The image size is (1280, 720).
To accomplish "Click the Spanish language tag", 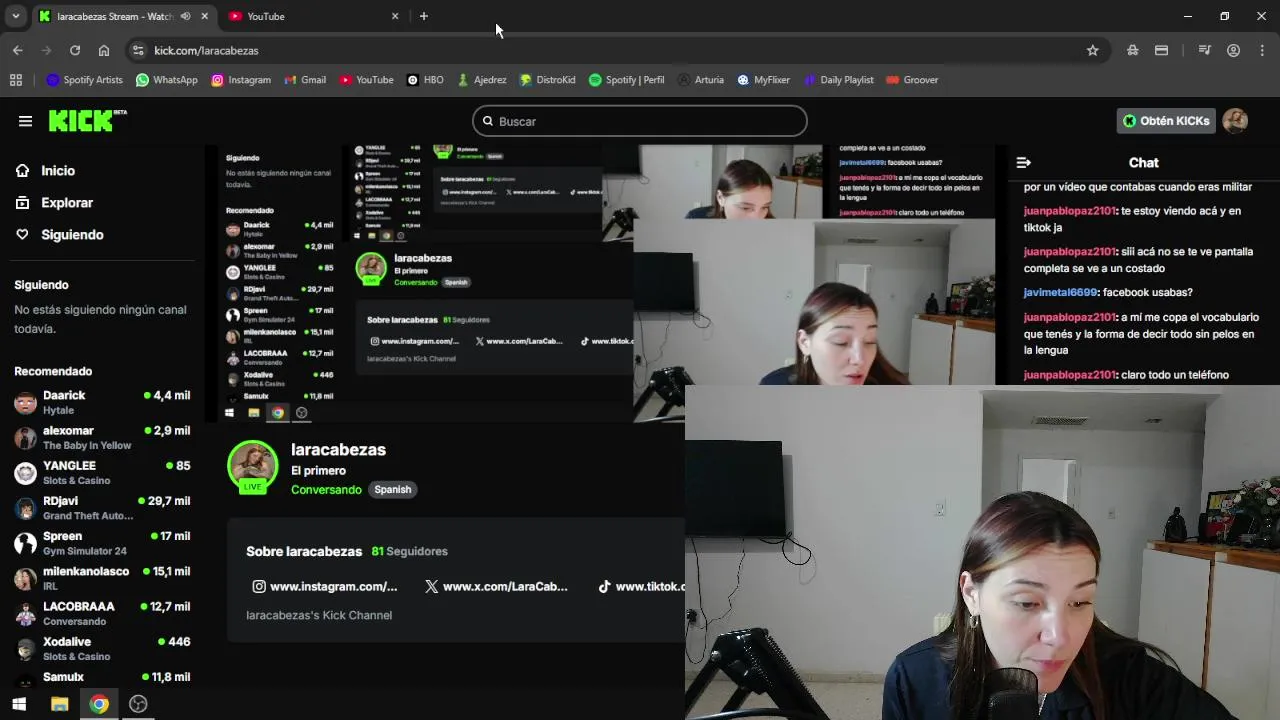I will point(392,490).
